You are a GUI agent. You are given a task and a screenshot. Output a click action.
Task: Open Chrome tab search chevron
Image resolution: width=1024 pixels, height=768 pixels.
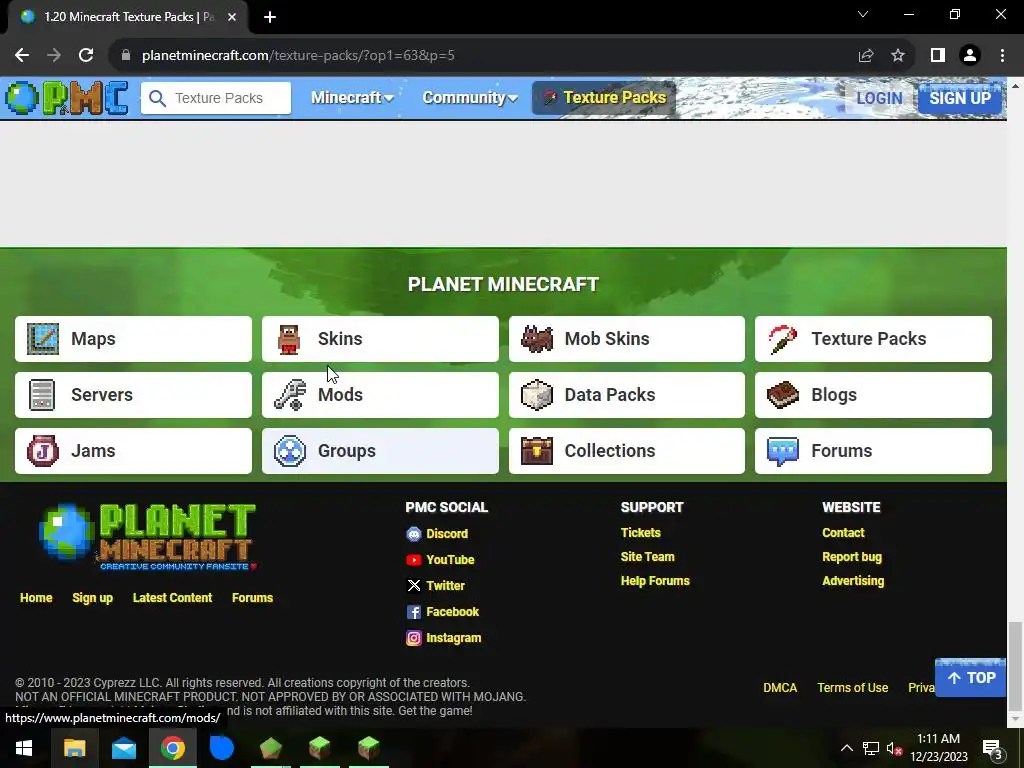863,14
